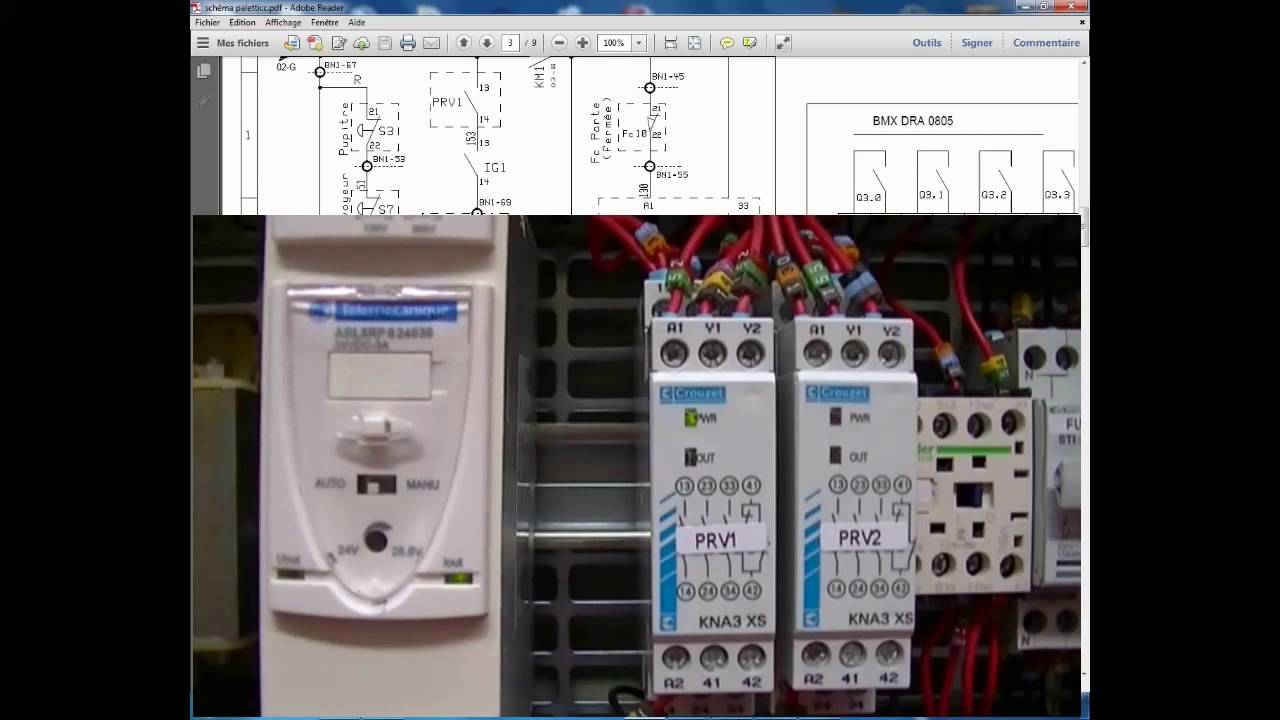Open the Signer pane

click(977, 43)
